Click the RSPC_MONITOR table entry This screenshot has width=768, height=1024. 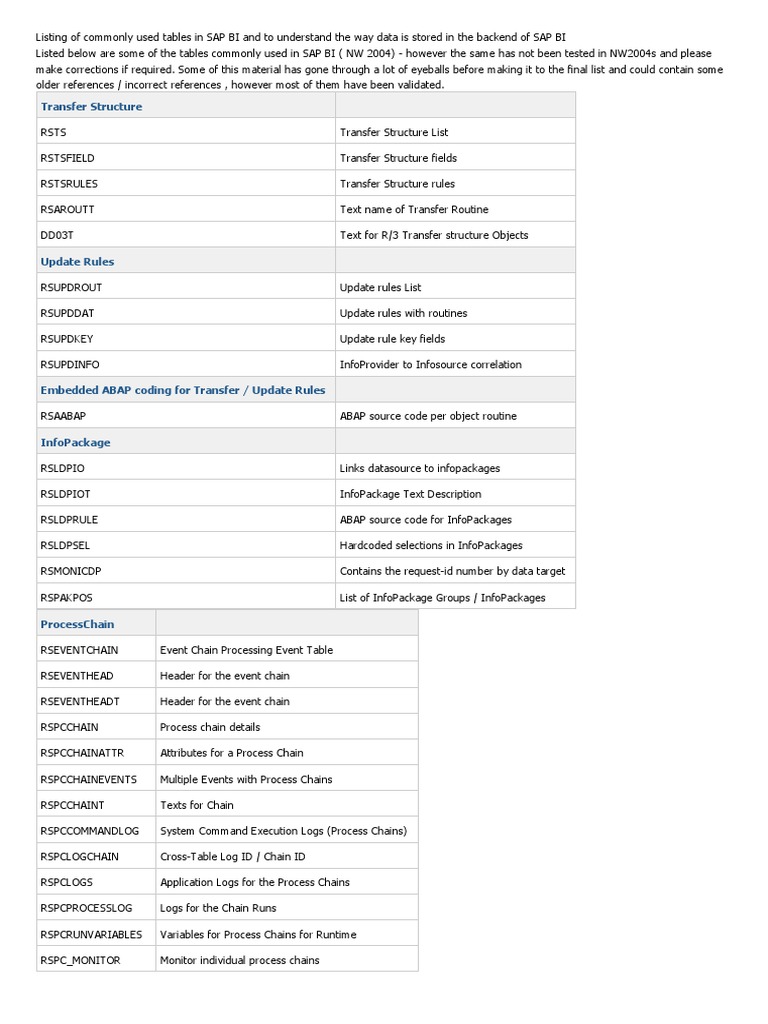pos(80,960)
